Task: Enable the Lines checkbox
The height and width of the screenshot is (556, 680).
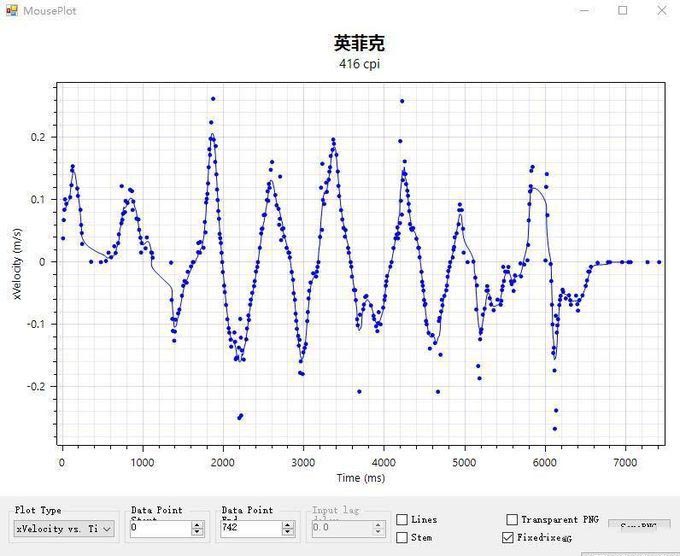Action: pyautogui.click(x=402, y=519)
